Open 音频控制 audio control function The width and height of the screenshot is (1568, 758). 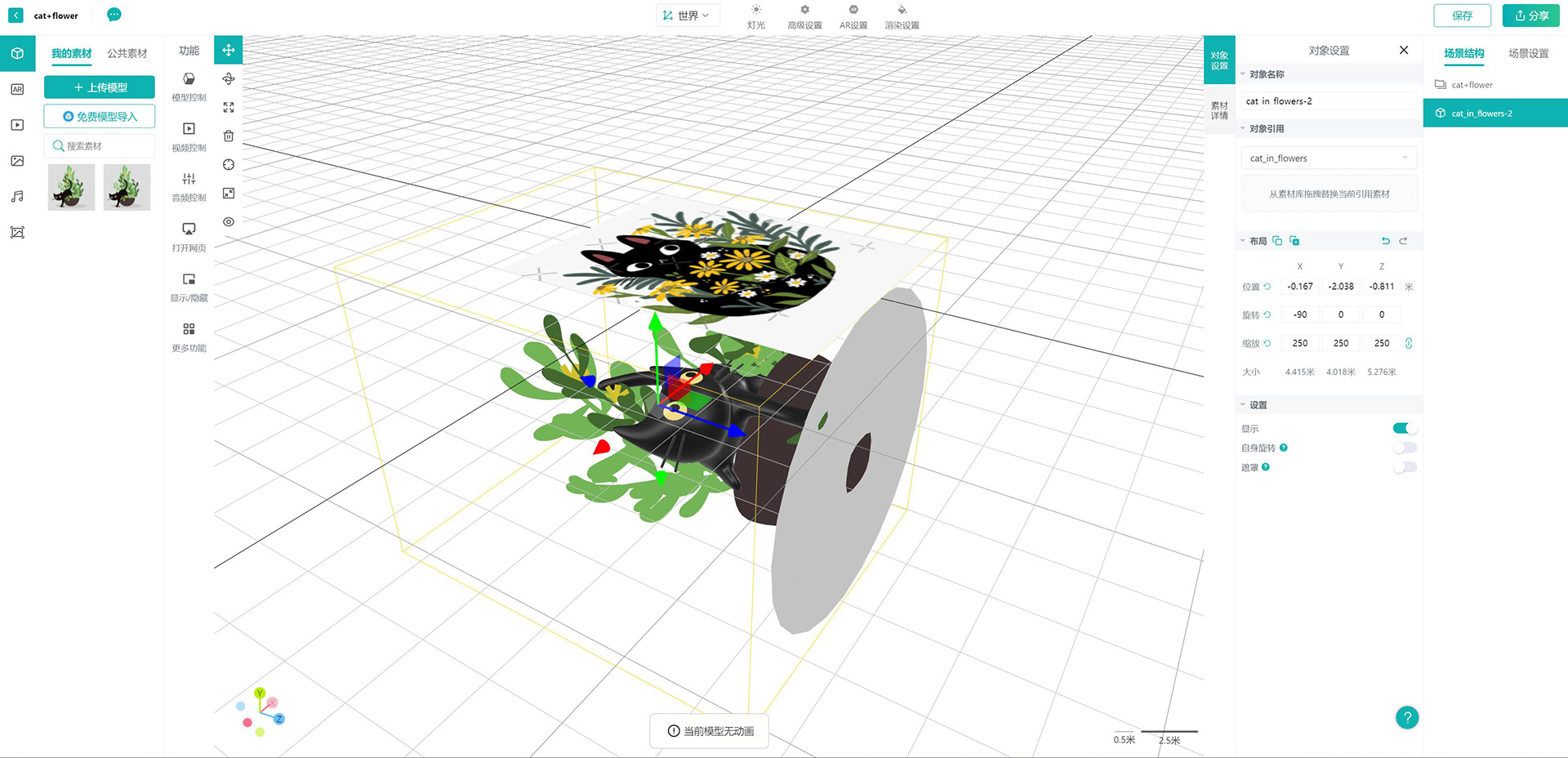(x=189, y=186)
